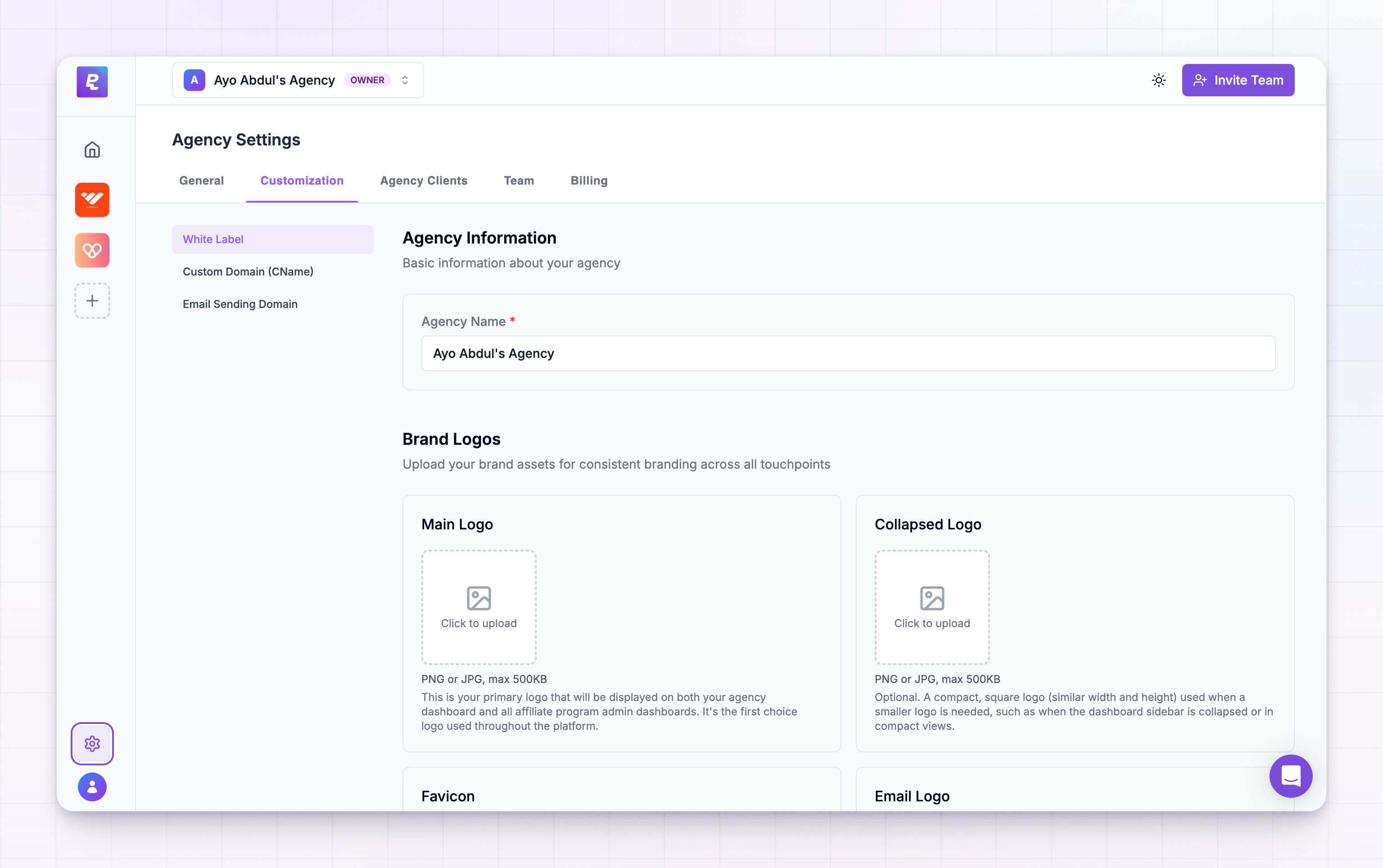Go to the Home icon in sidebar

(x=92, y=150)
